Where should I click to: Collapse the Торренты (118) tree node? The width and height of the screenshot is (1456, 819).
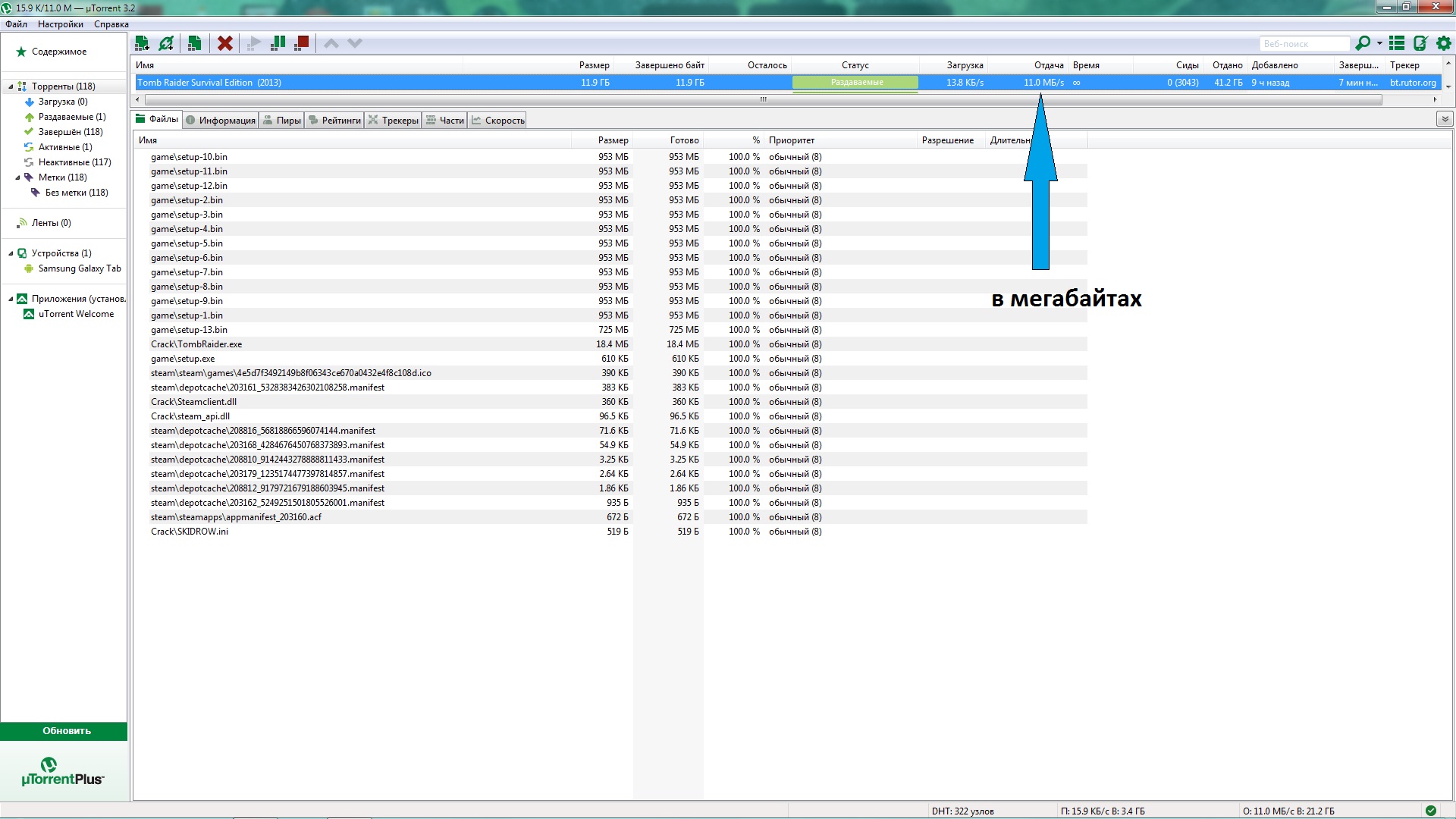11,86
